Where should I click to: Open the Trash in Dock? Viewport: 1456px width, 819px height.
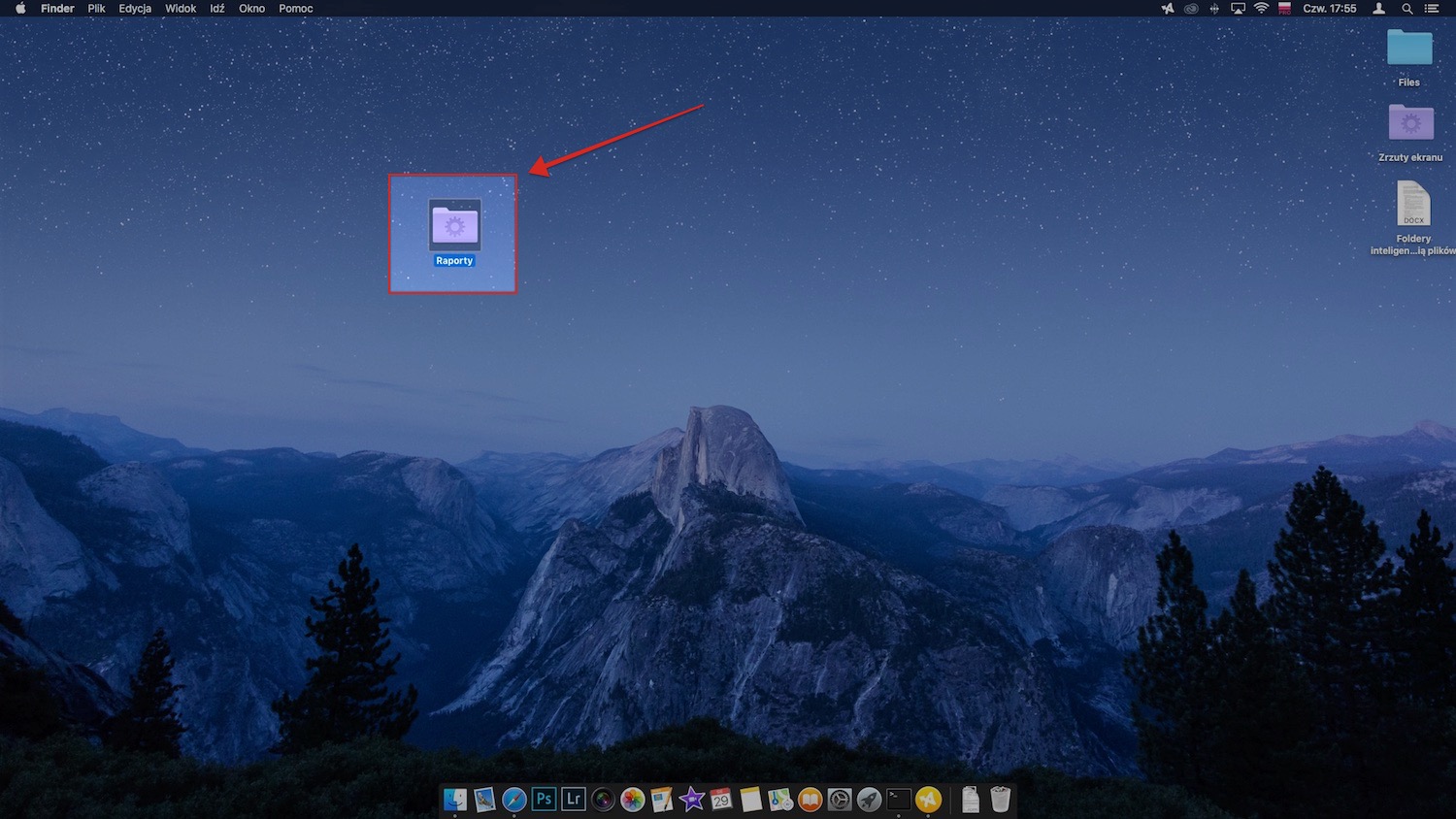tap(1001, 800)
